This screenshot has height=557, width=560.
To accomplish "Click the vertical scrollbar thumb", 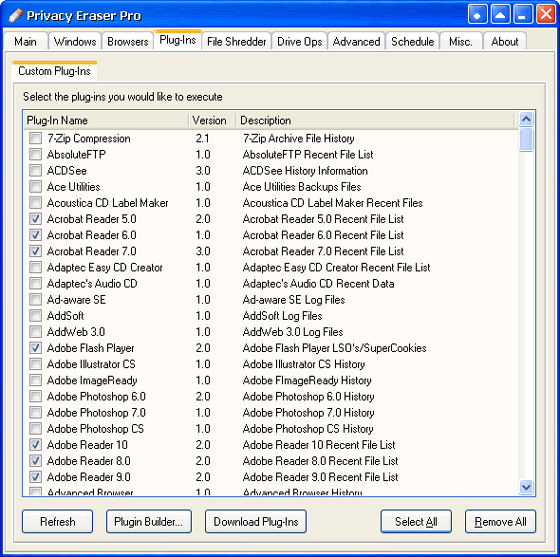I will pos(526,140).
